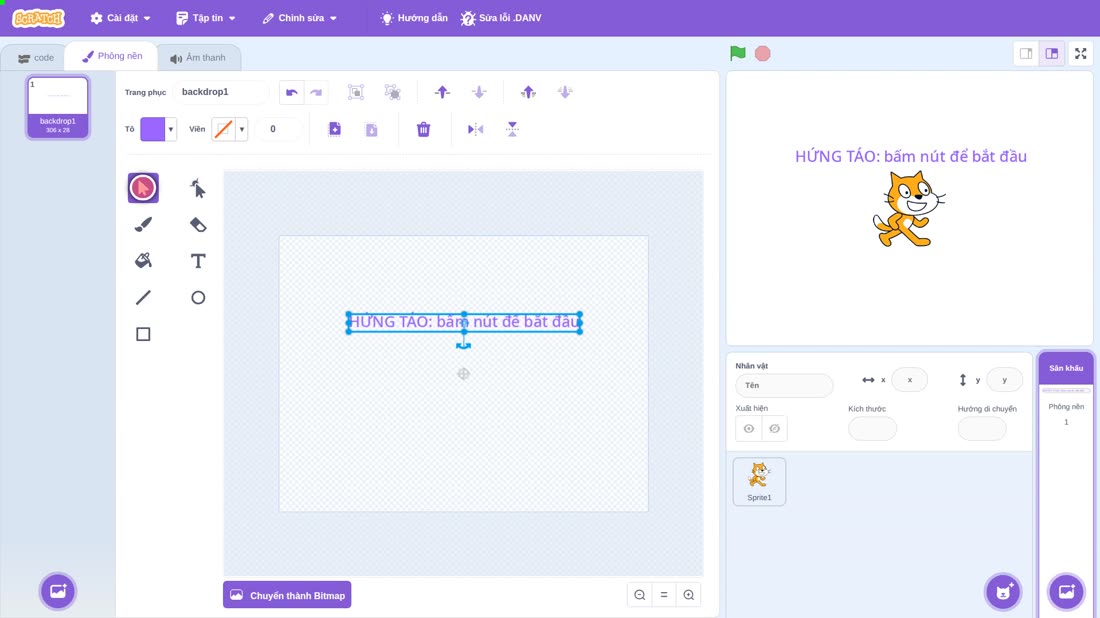
Task: Select the Circle tool
Action: point(198,297)
